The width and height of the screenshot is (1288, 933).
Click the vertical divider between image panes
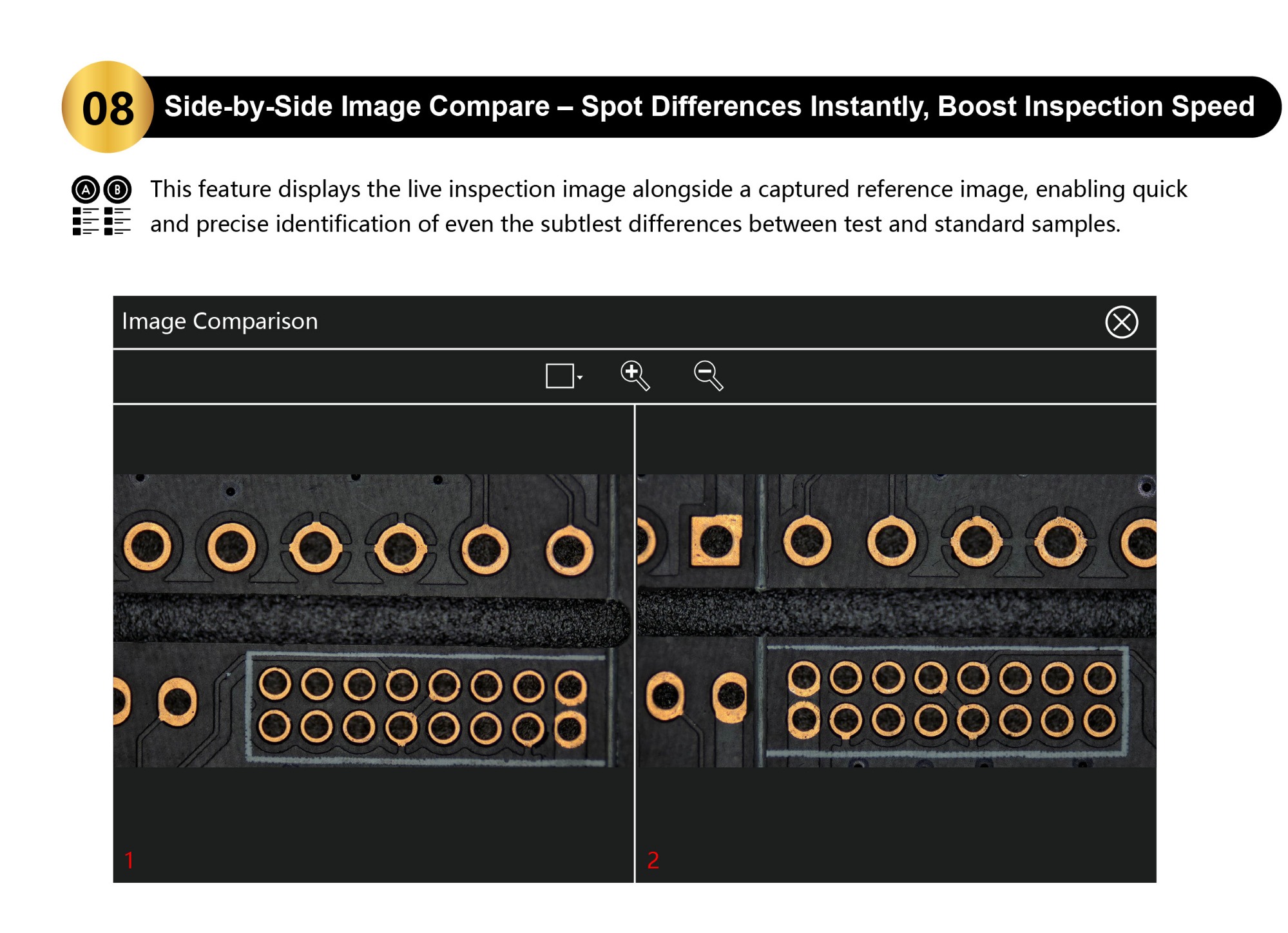point(635,643)
